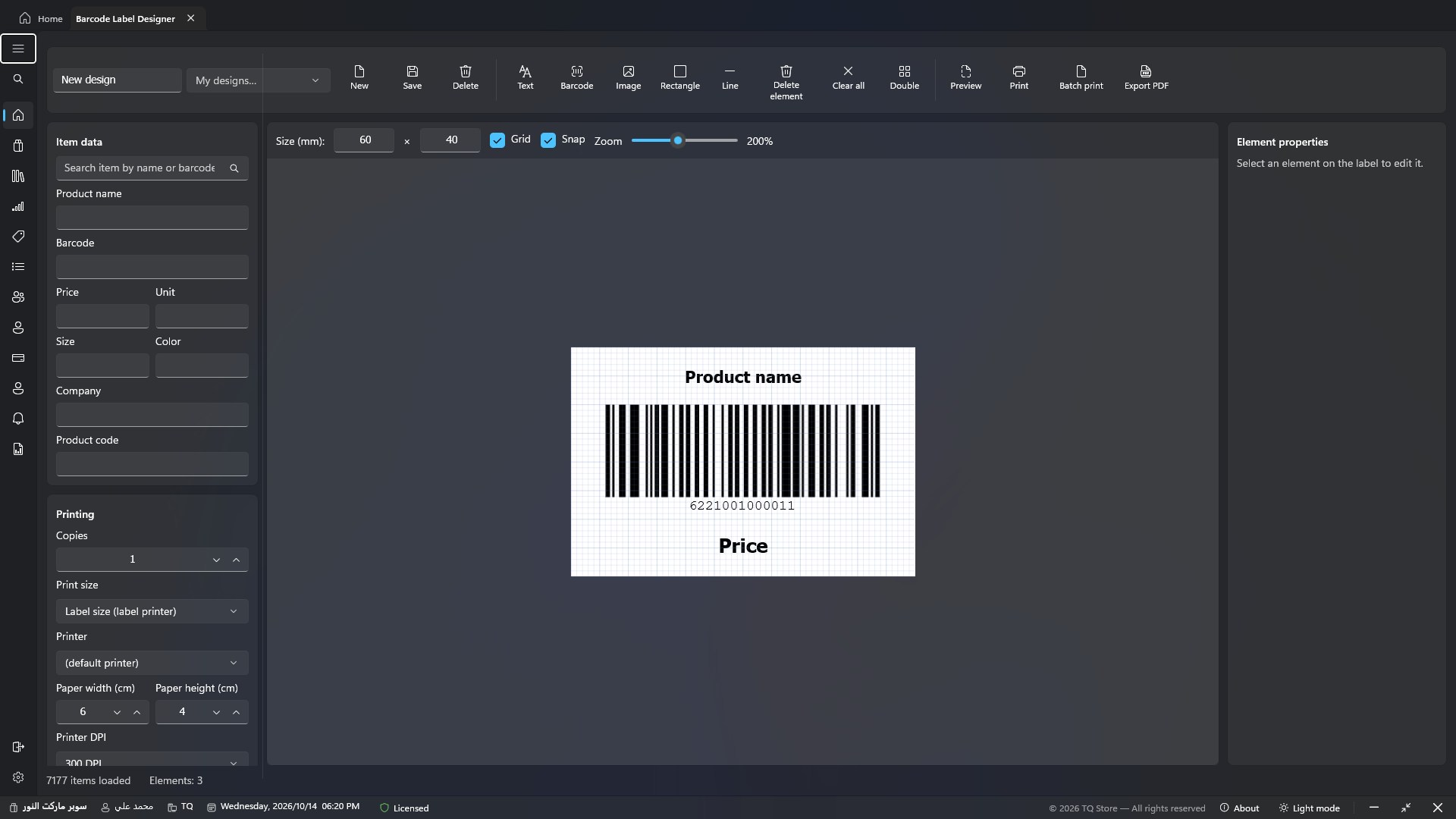Open the About link

(x=1239, y=808)
